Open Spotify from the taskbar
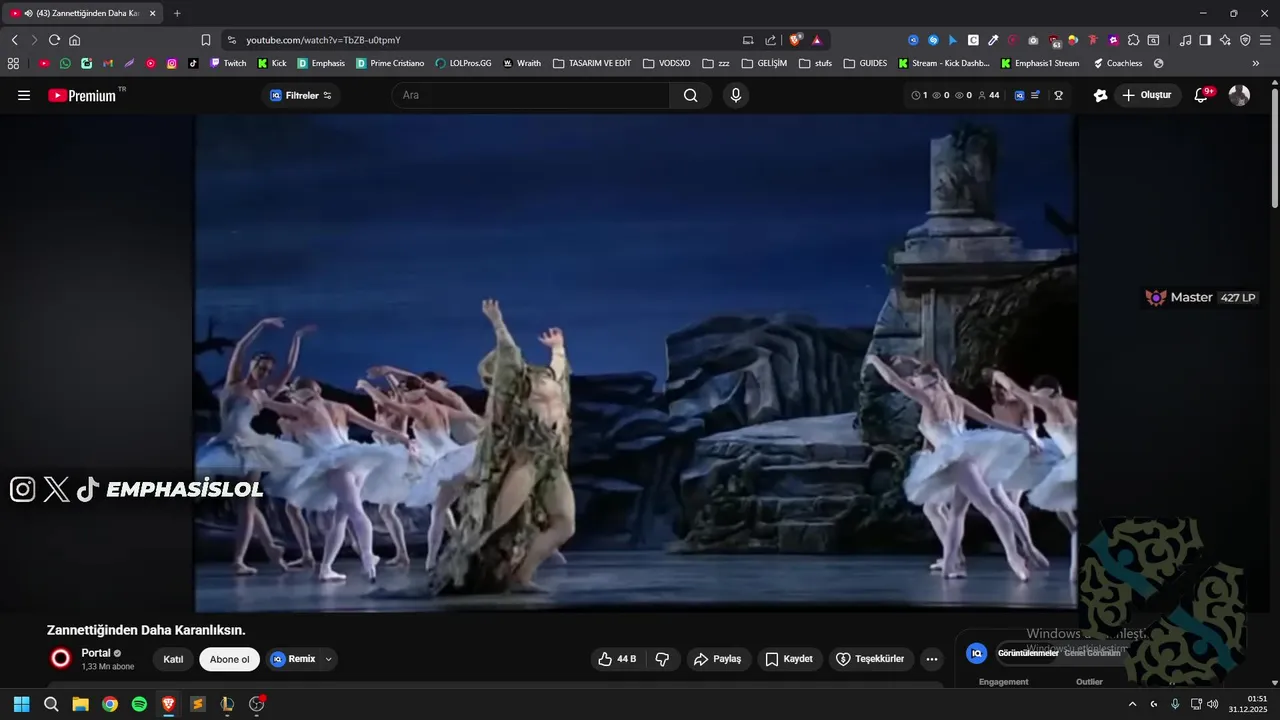 139,704
